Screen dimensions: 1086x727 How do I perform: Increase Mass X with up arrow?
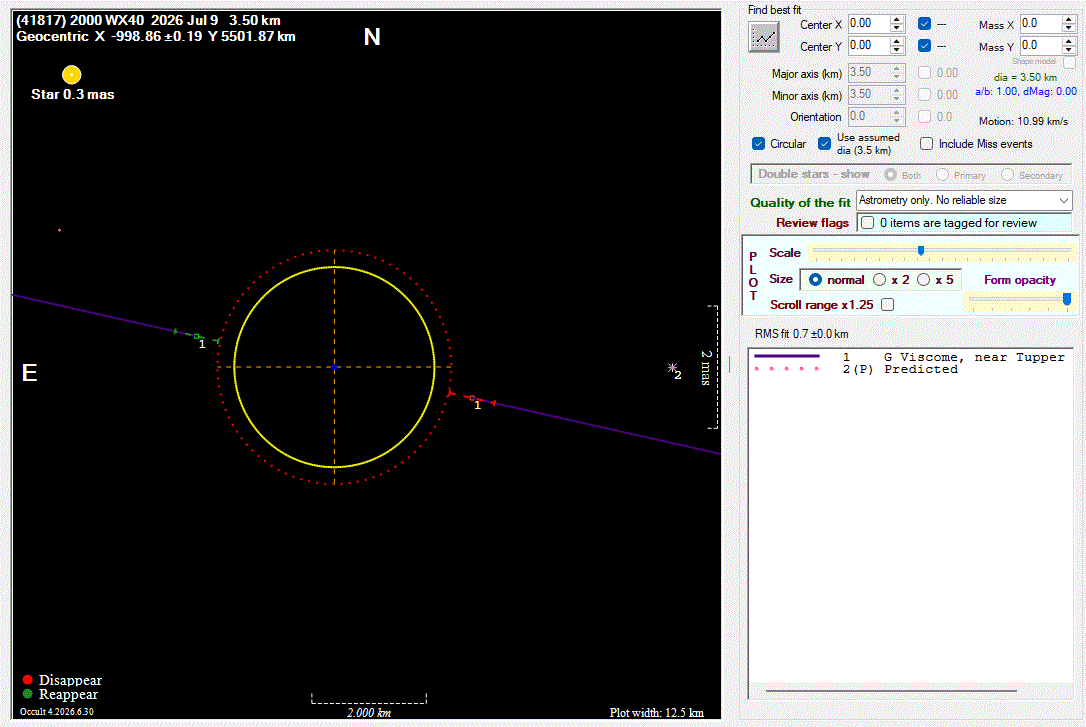(x=1069, y=19)
